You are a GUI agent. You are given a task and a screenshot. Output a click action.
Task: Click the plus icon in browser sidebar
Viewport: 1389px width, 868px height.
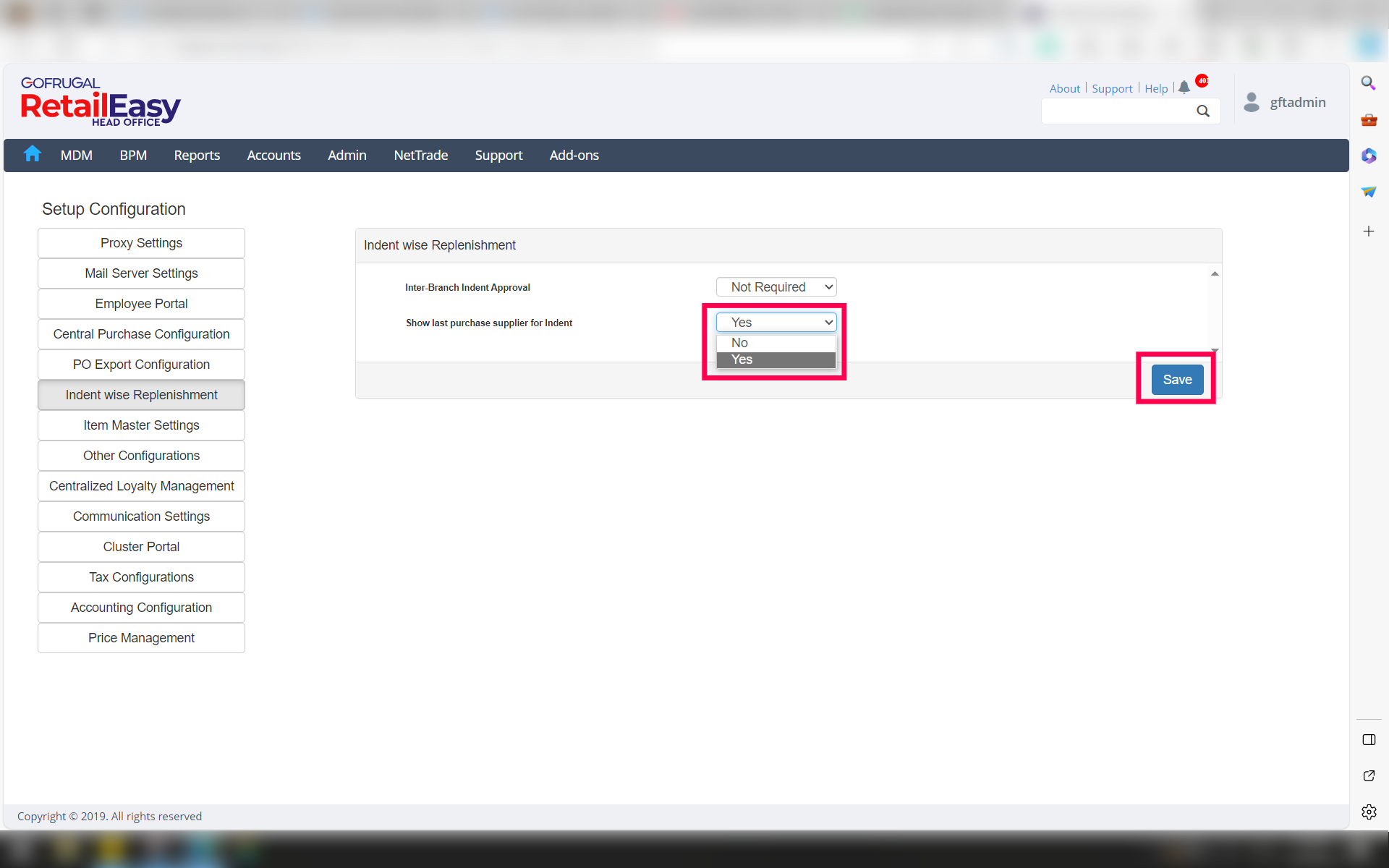coord(1368,231)
